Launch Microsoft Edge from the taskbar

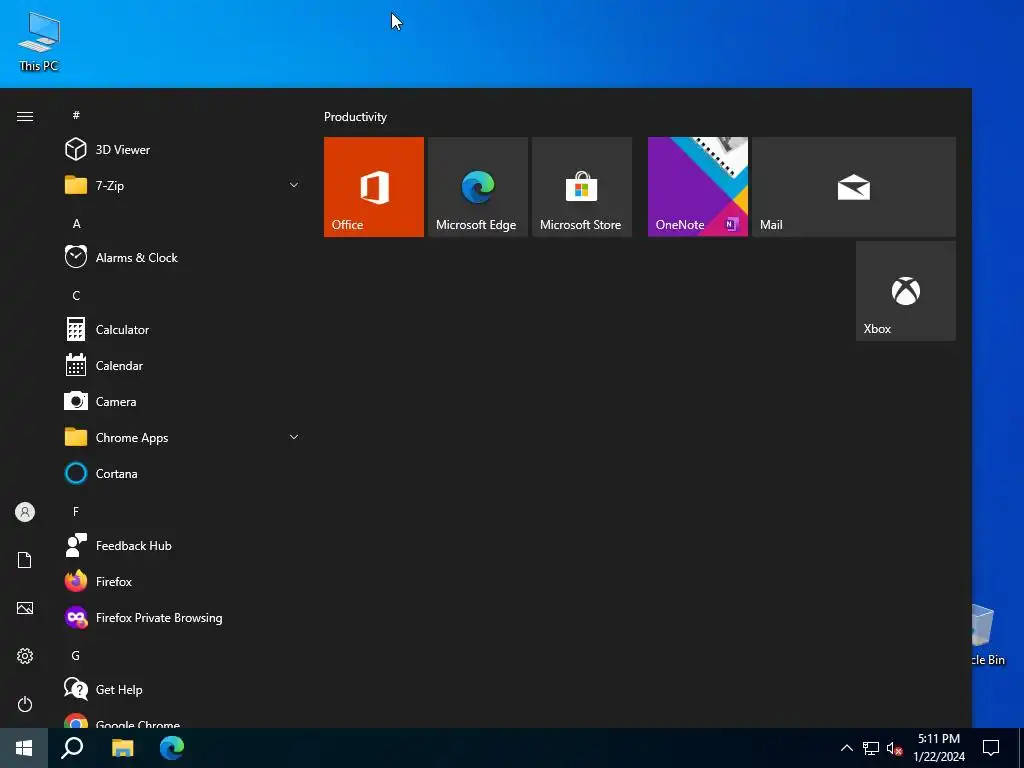point(172,748)
